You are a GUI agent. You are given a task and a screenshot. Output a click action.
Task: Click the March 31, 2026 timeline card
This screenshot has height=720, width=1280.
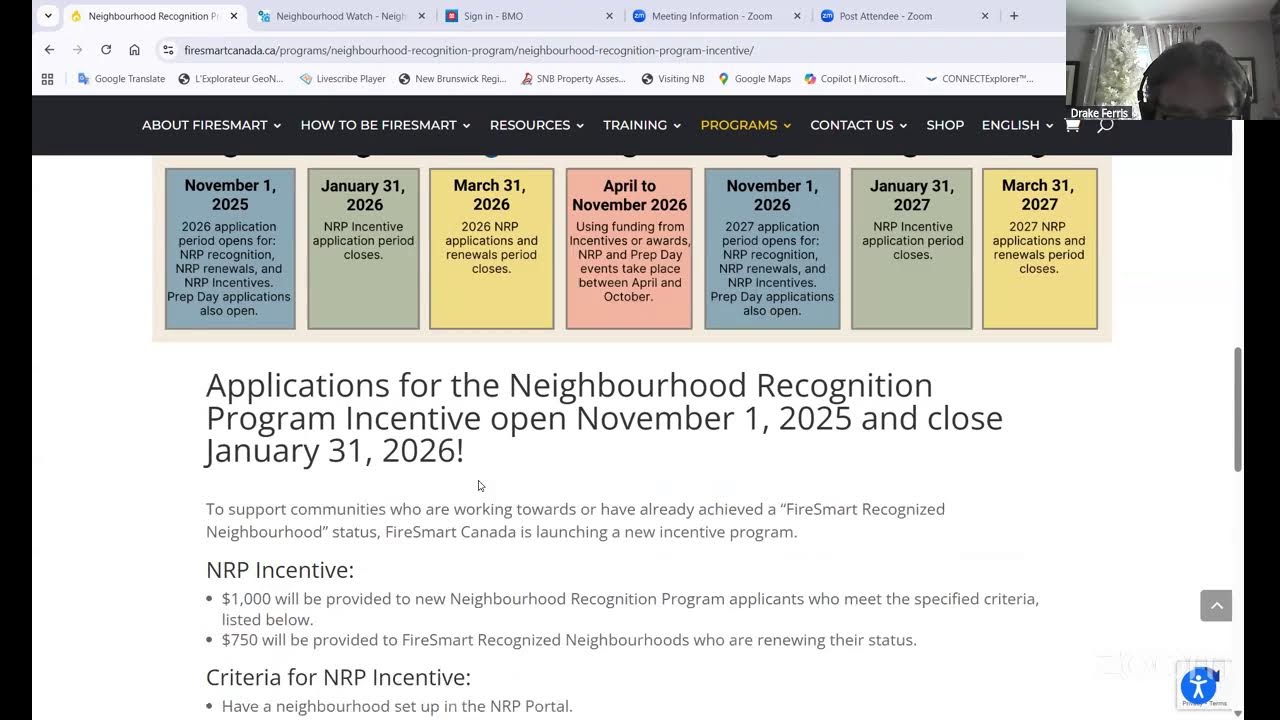coord(491,248)
